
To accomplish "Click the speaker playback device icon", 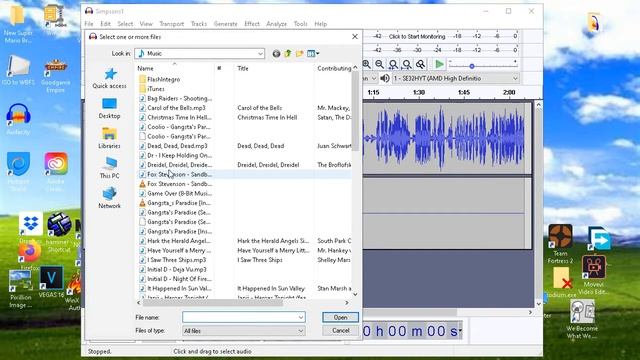I will 385,78.
